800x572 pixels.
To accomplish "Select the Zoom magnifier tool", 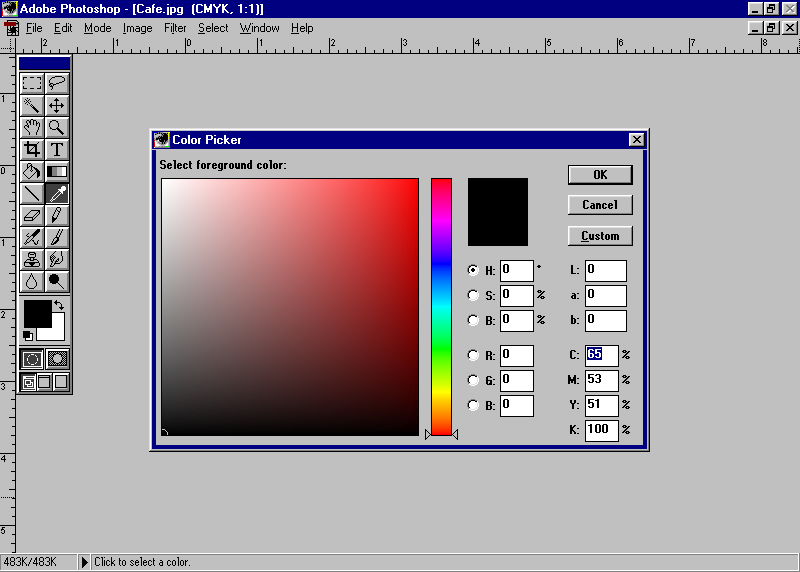I will (57, 128).
